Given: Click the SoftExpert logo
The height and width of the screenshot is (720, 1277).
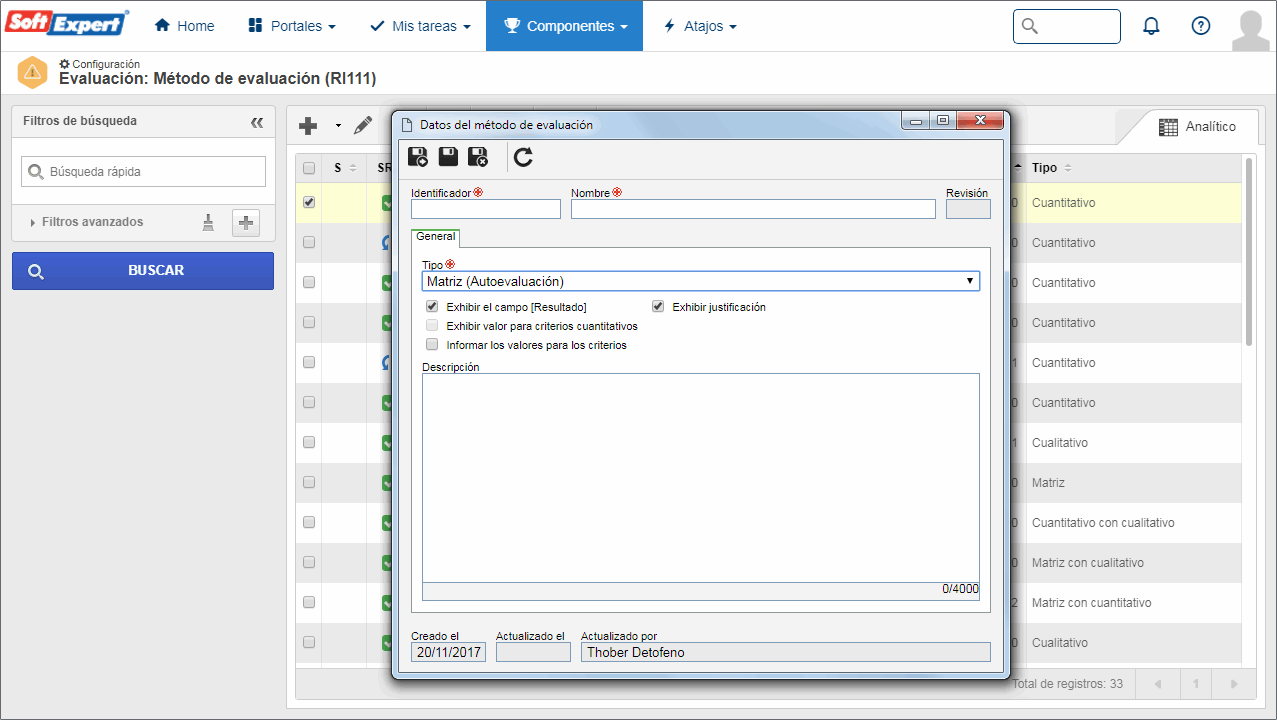Looking at the screenshot, I should click(68, 24).
